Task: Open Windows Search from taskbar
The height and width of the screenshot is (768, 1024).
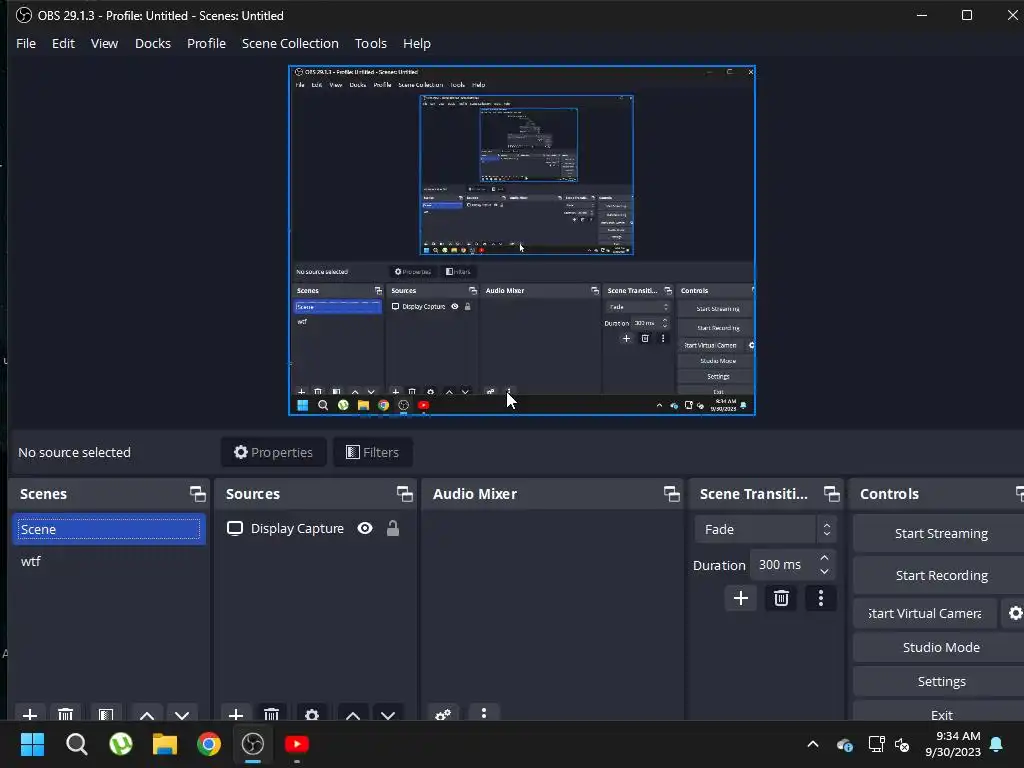Action: point(76,744)
